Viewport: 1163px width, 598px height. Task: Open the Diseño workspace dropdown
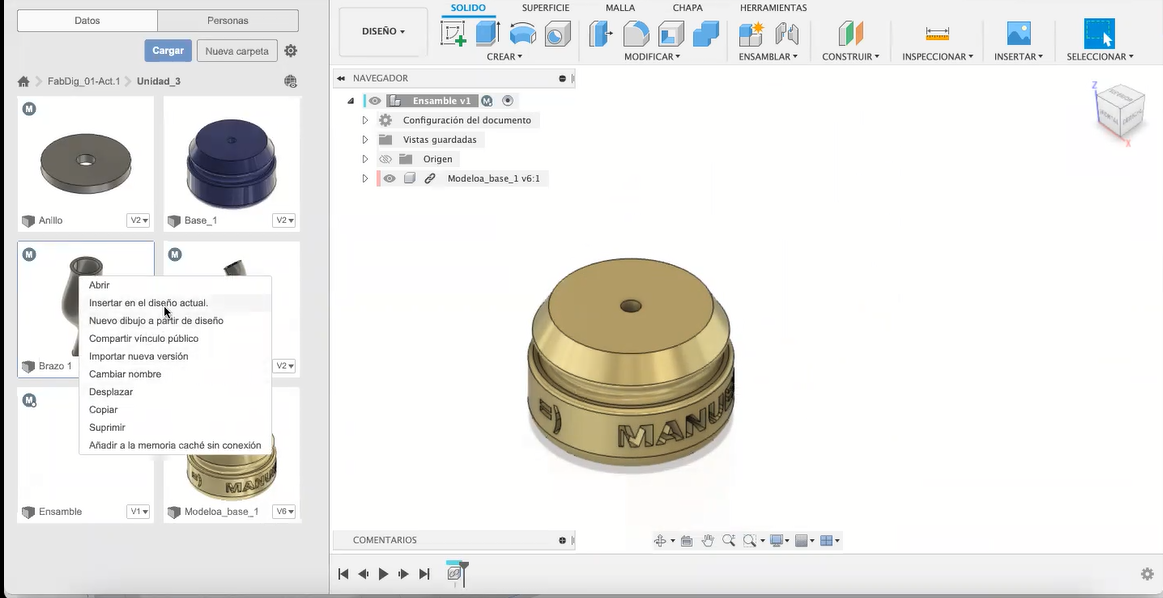point(383,32)
